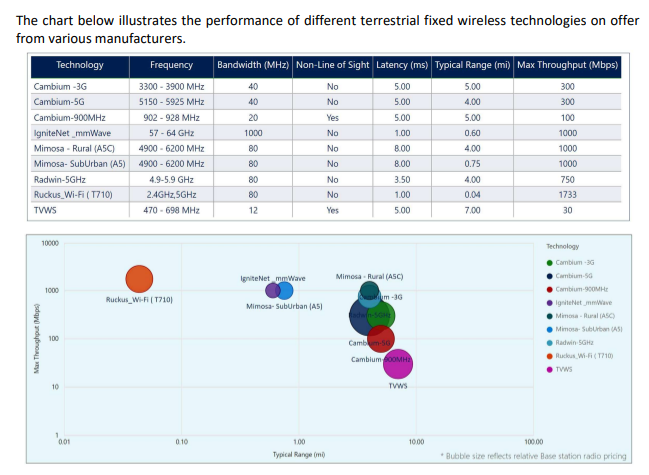Click the purple IgniteNet _mmWave legend dot
Screen dimensions: 649x475
tap(549, 303)
